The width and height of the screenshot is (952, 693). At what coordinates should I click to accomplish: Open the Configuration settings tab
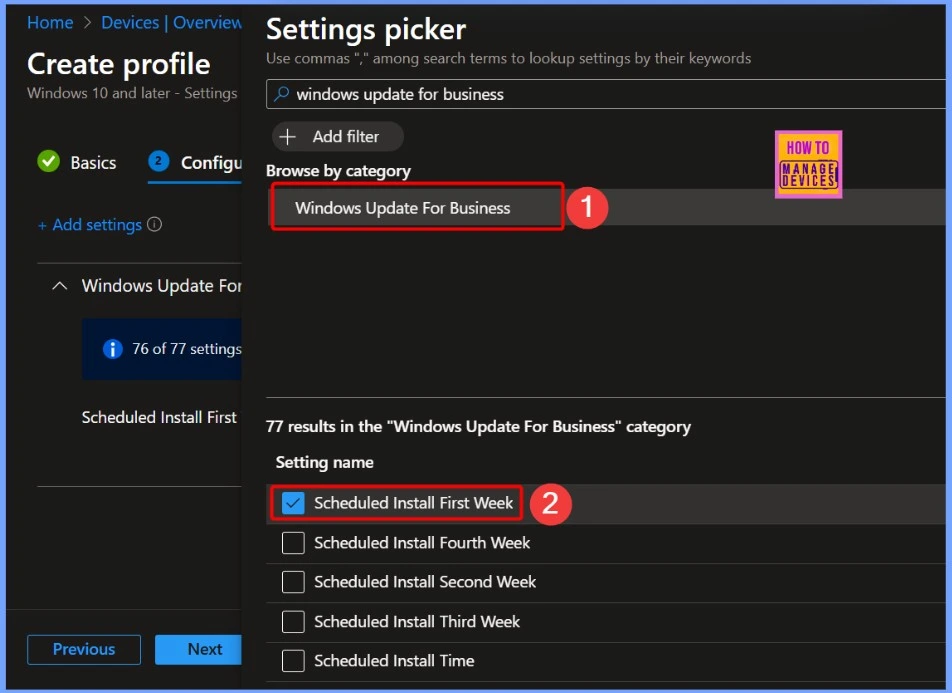[x=195, y=163]
